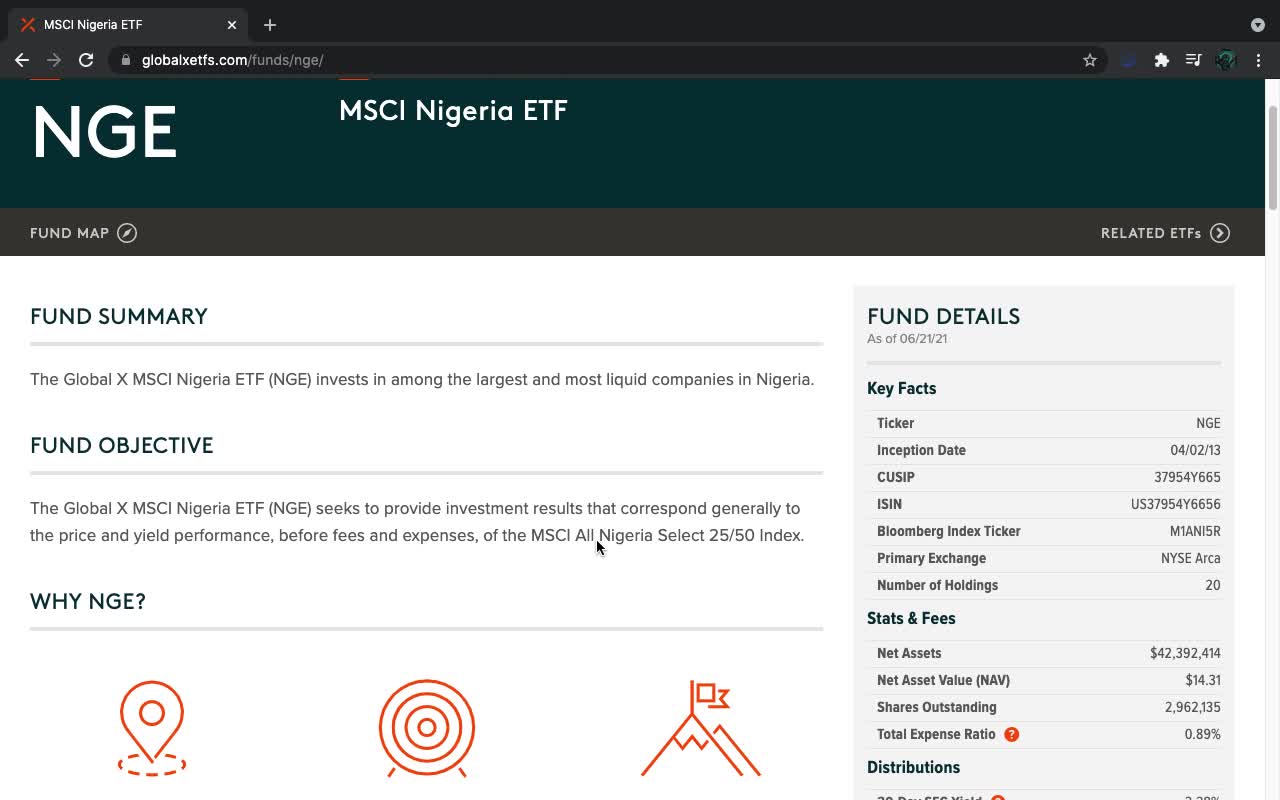Viewport: 1280px width, 800px height.
Task: Reload the page with refresh icon
Action: click(x=86, y=60)
